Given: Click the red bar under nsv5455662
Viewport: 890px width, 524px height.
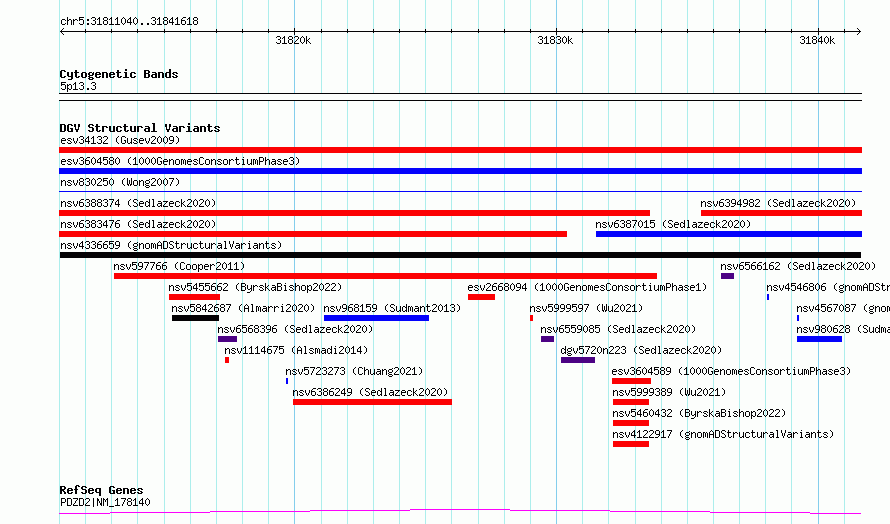Looking at the screenshot, I should tap(194, 297).
